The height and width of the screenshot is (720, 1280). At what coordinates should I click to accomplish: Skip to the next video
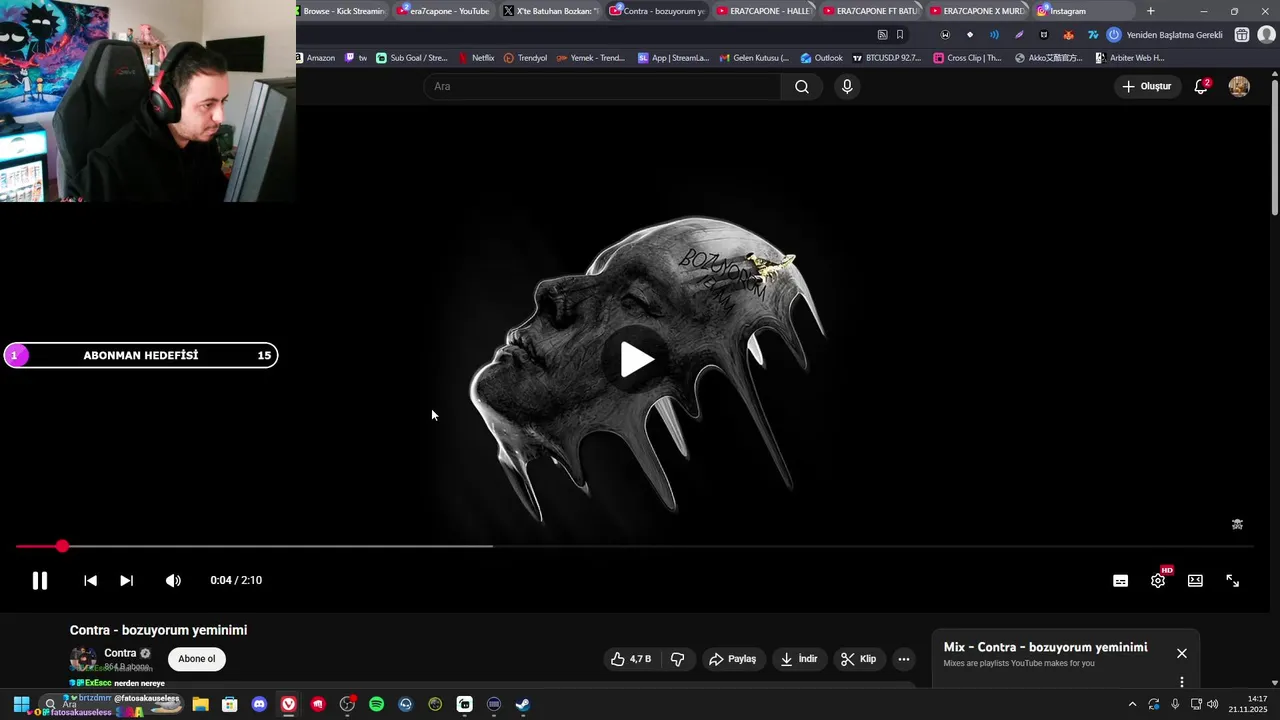(x=126, y=580)
